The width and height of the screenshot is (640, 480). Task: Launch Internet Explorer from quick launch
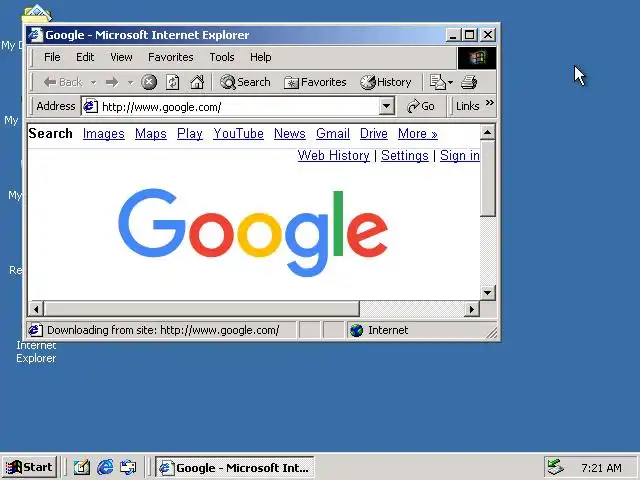[105, 467]
